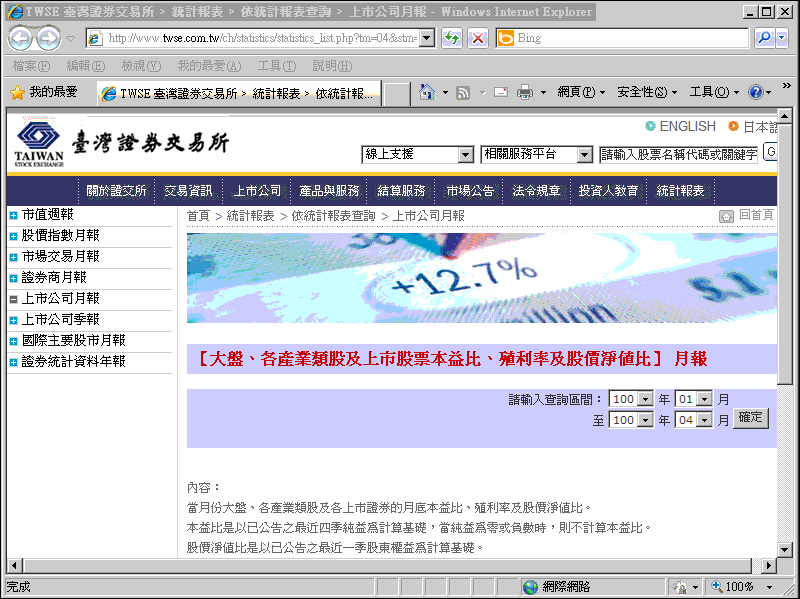Screen dimensions: 800x599
Task: Expand the 市場交易月報 tree item
Action: pyautogui.click(x=13, y=258)
